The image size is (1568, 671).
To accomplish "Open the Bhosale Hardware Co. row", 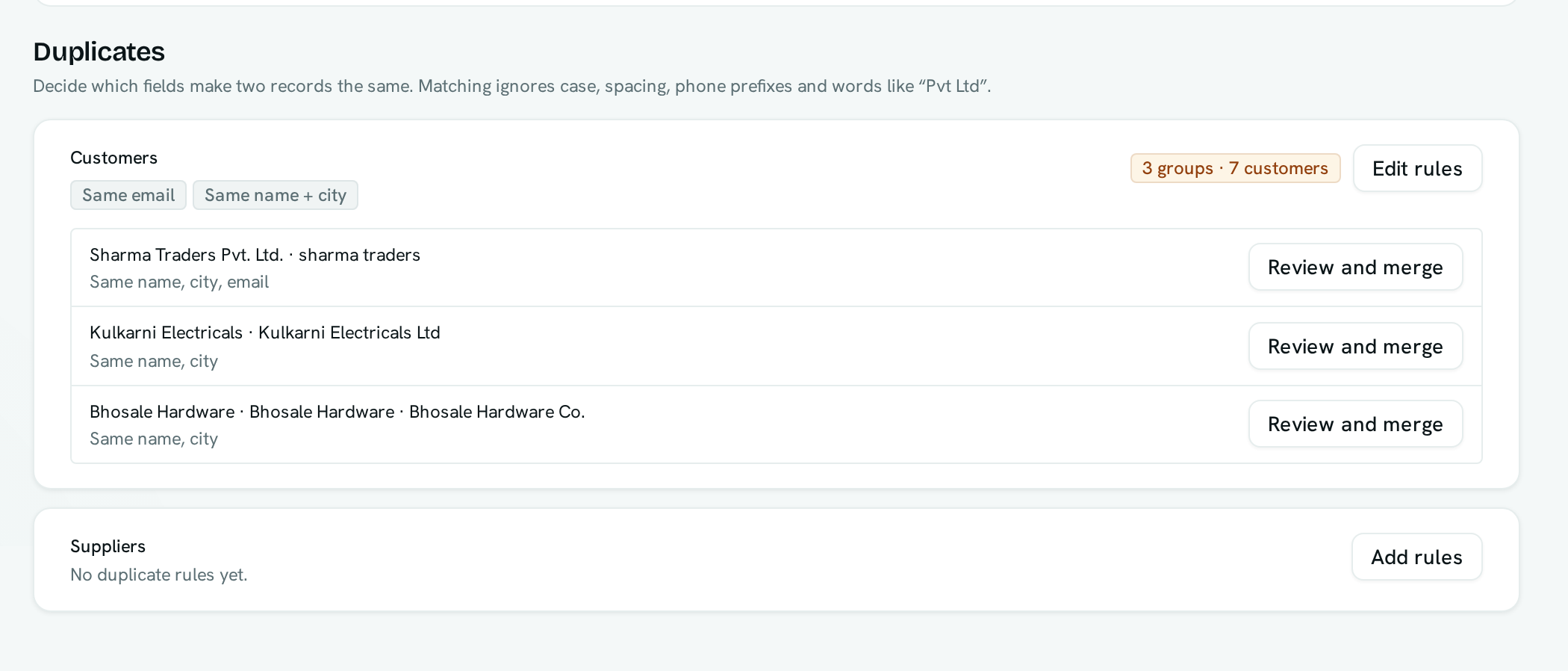I will (x=777, y=424).
